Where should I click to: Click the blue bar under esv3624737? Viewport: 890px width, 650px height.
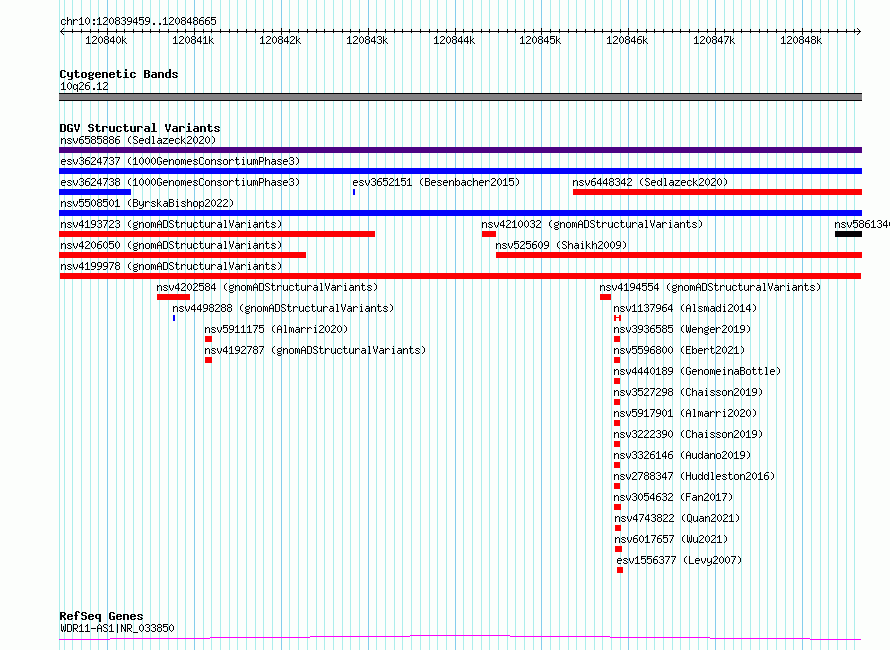tap(460, 171)
